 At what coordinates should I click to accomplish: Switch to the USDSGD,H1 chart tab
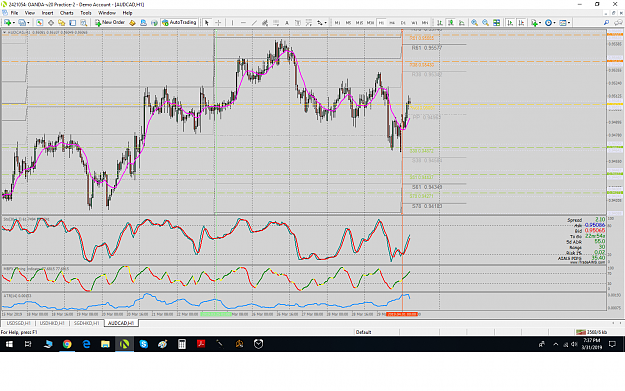tap(19, 323)
